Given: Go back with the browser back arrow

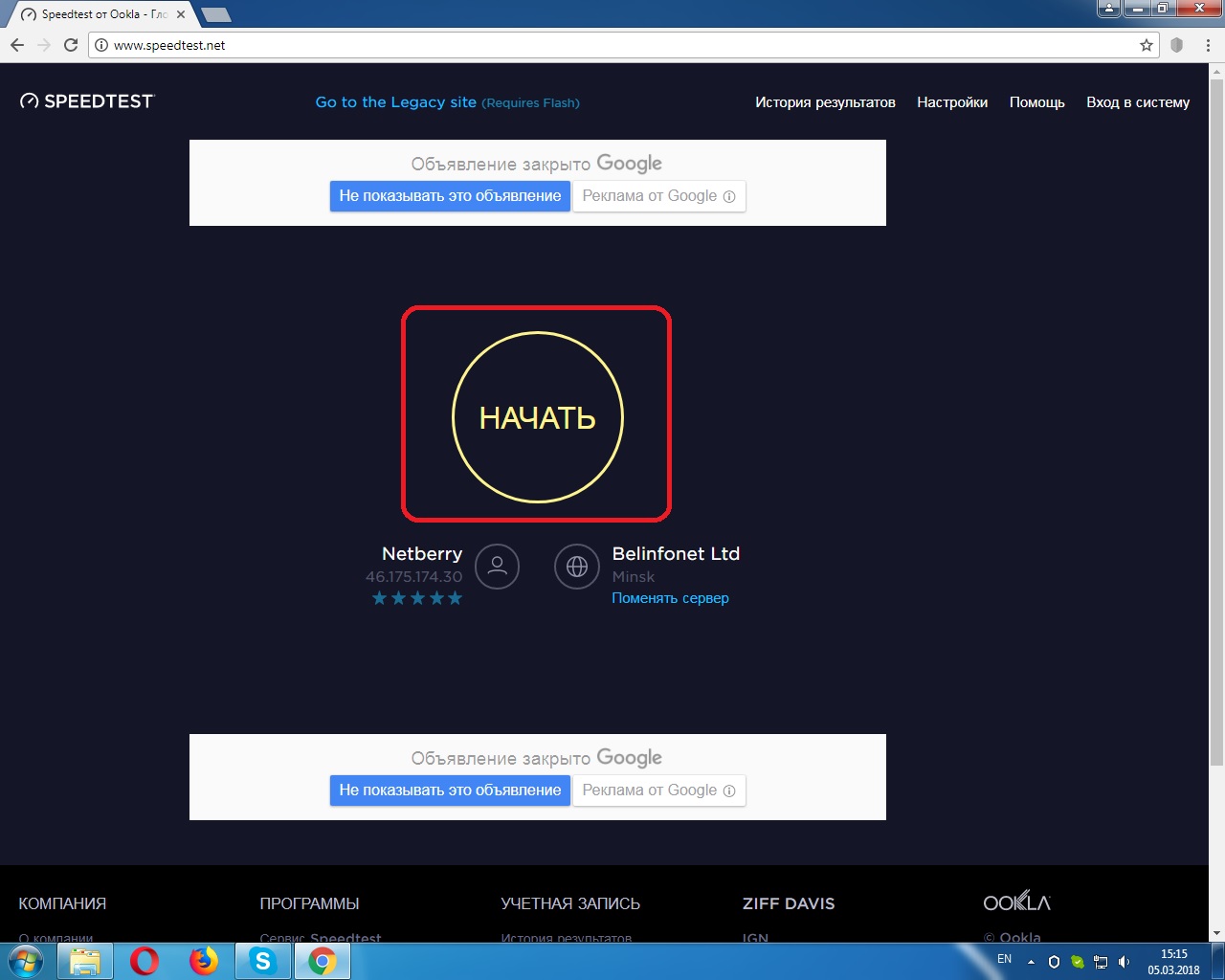Looking at the screenshot, I should [17, 45].
